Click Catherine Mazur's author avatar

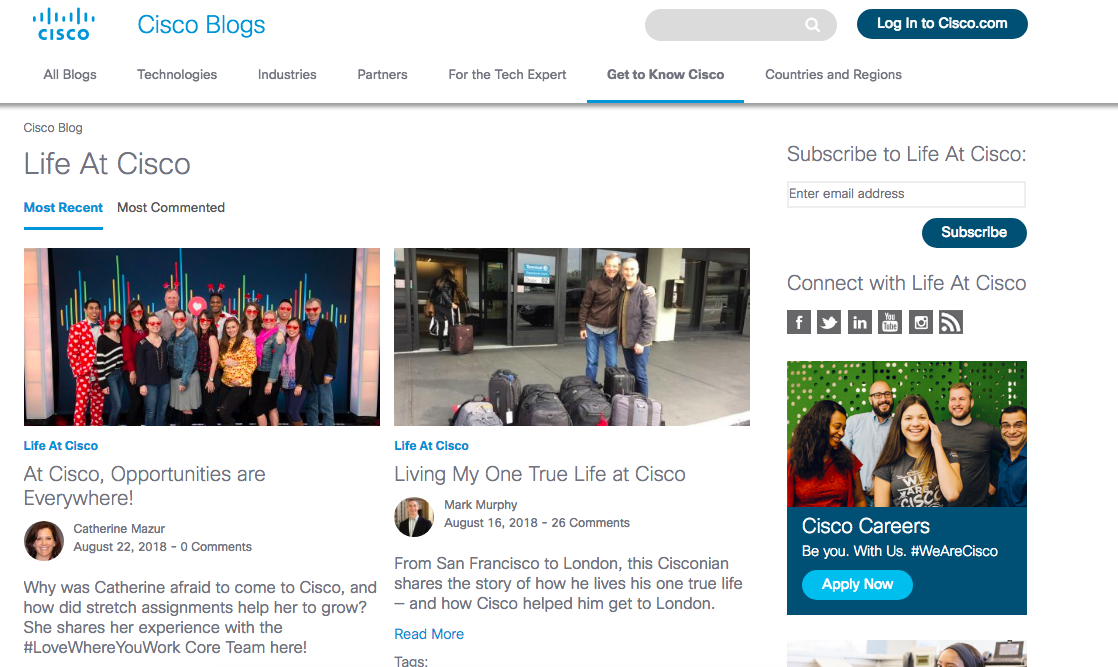(43, 541)
